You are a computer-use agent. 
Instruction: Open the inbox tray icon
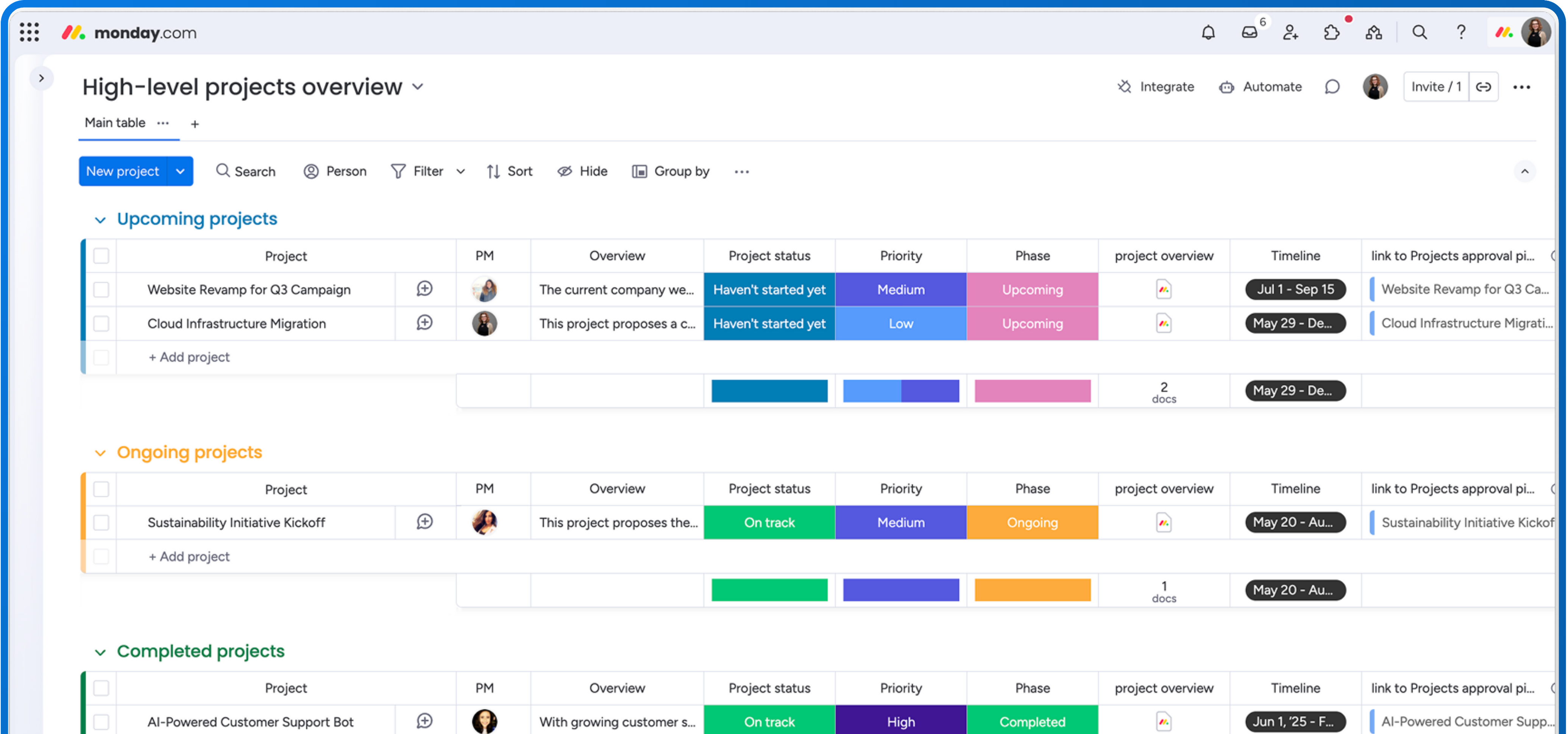[x=1249, y=32]
